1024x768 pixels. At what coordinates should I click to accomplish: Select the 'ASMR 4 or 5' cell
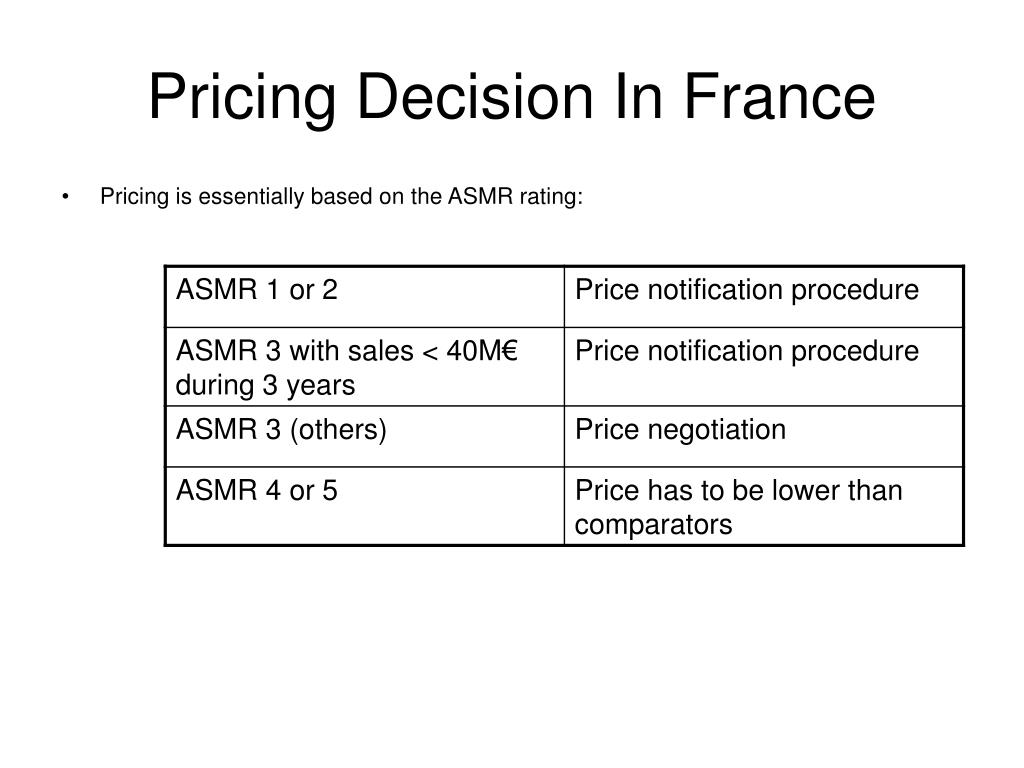coord(364,506)
